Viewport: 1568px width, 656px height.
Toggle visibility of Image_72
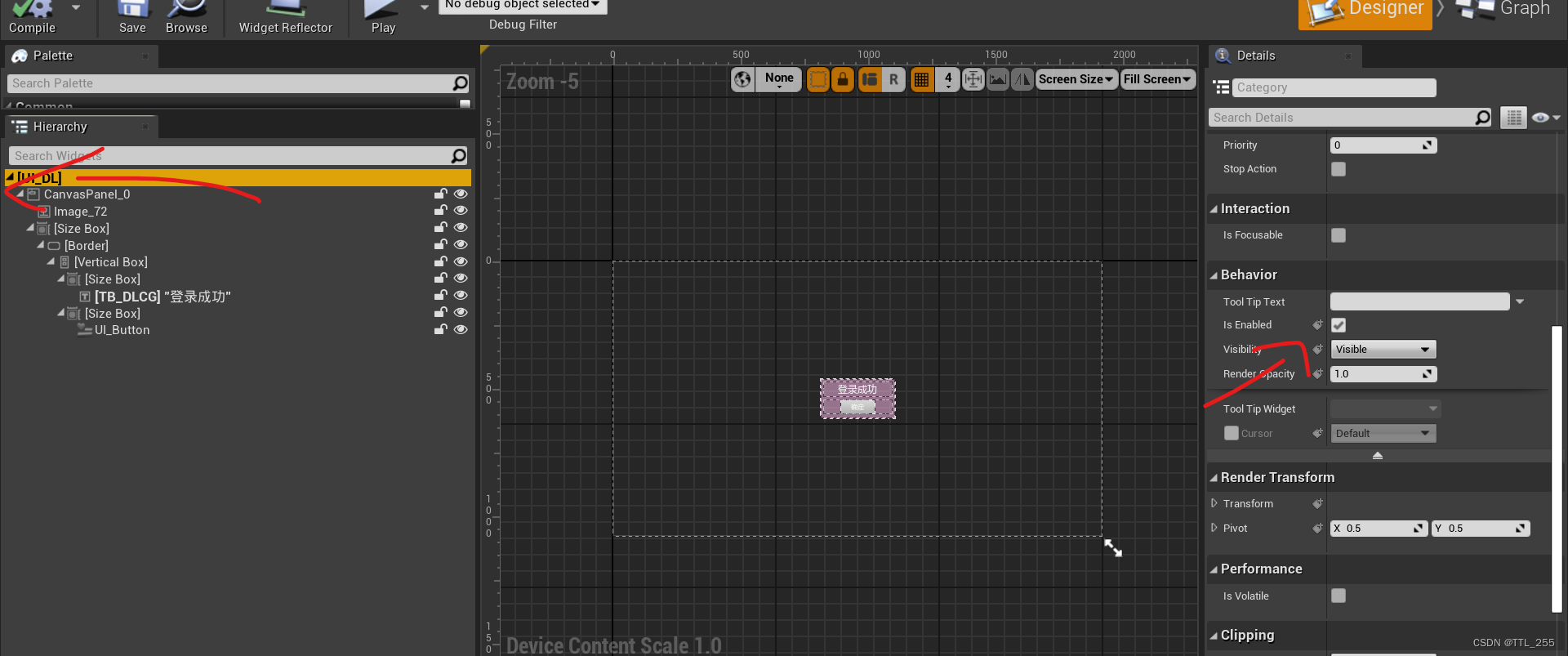[x=461, y=211]
